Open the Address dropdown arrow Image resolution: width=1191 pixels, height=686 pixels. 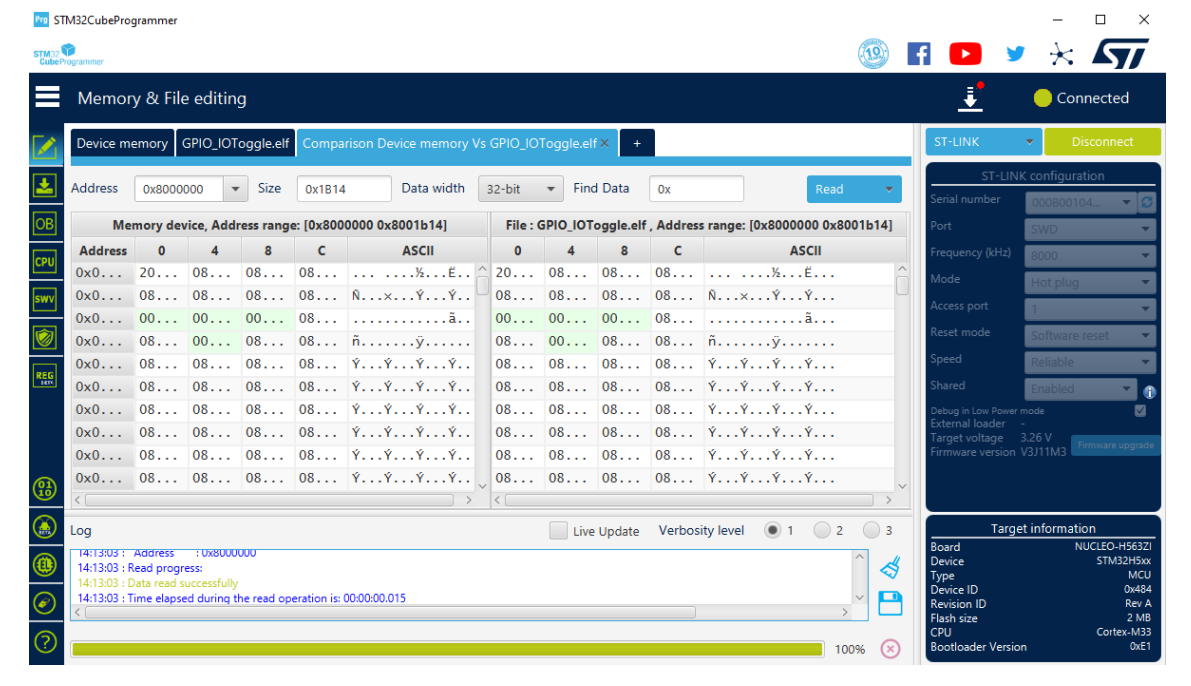coord(235,189)
